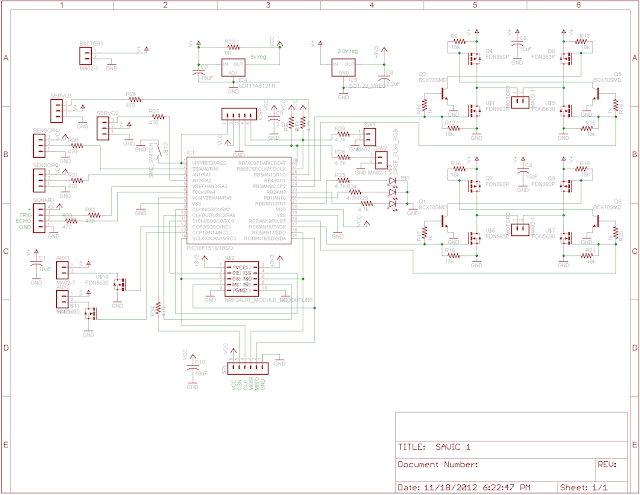Select the 3.0v regulator IC3 box
Image resolution: width=640 pixels, height=495 pixels.
tap(343, 67)
